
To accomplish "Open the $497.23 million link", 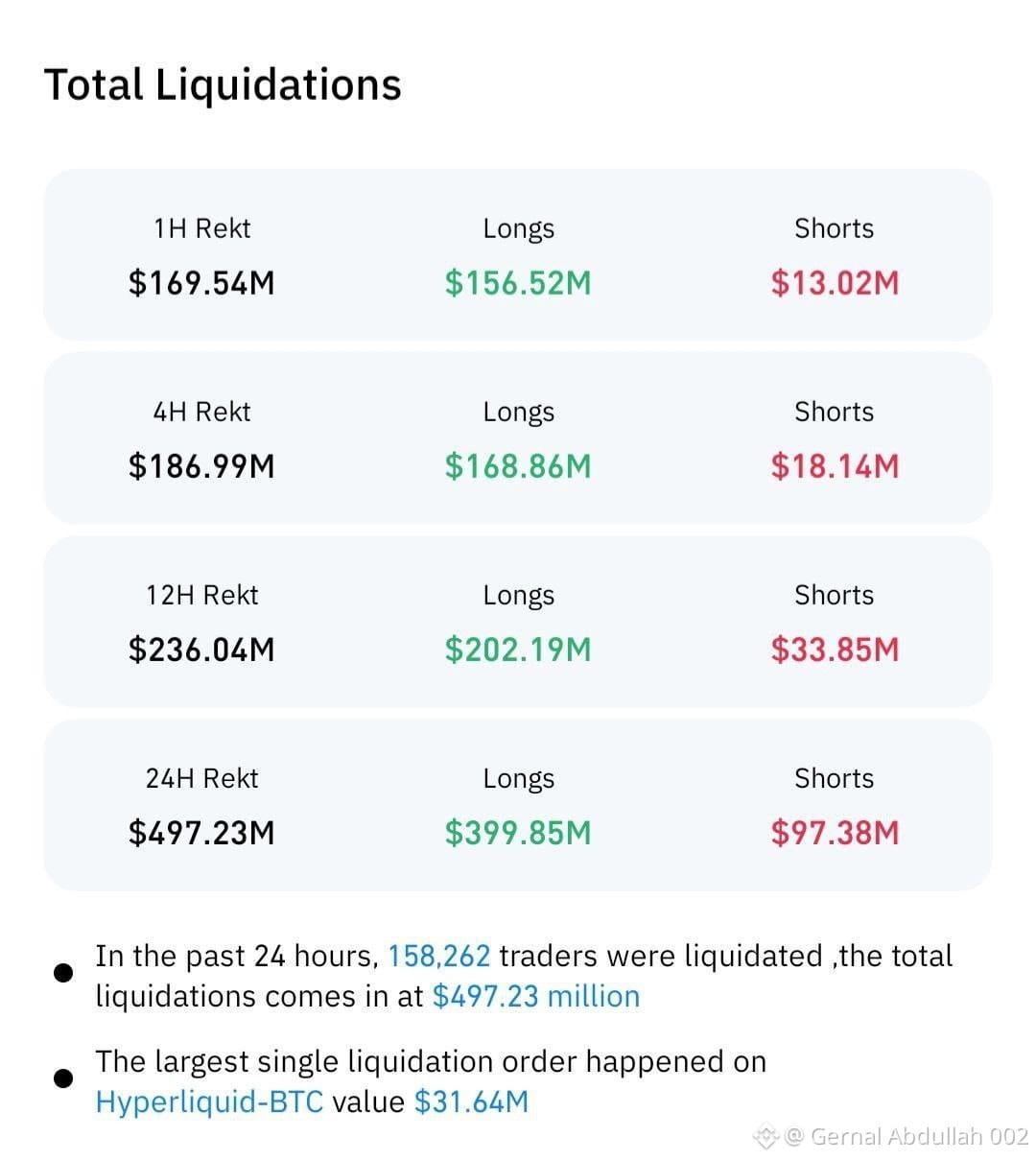I will tap(536, 996).
